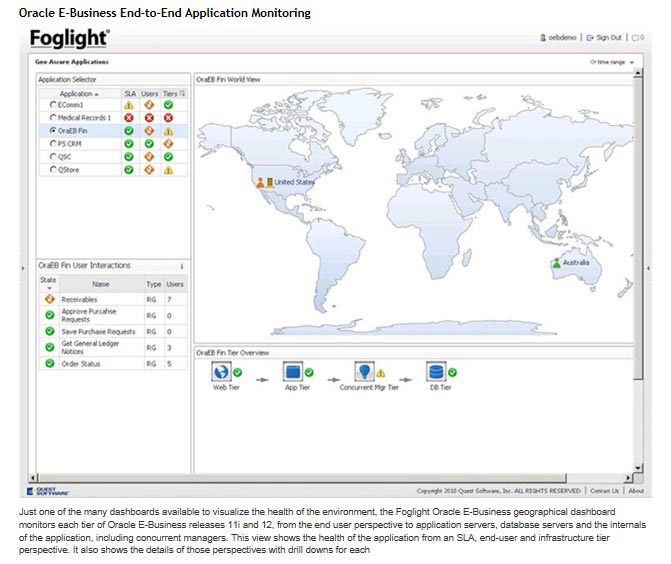671x564 pixels.
Task: Click EComm1 SLA warning icon
Action: tap(129, 105)
